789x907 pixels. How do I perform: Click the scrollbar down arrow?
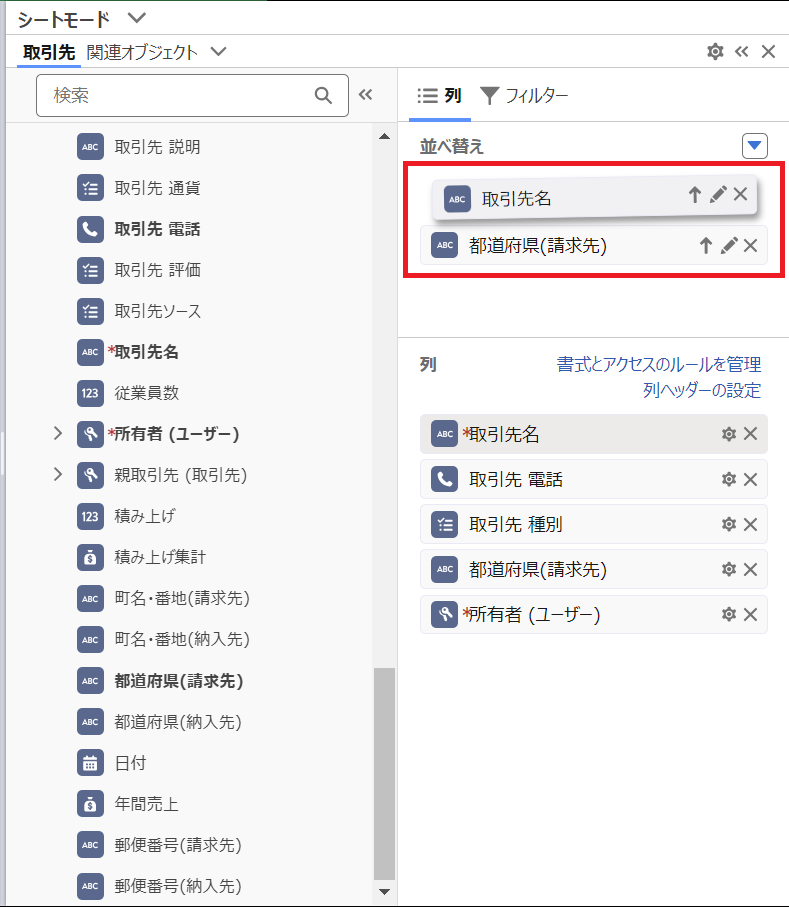(x=384, y=891)
